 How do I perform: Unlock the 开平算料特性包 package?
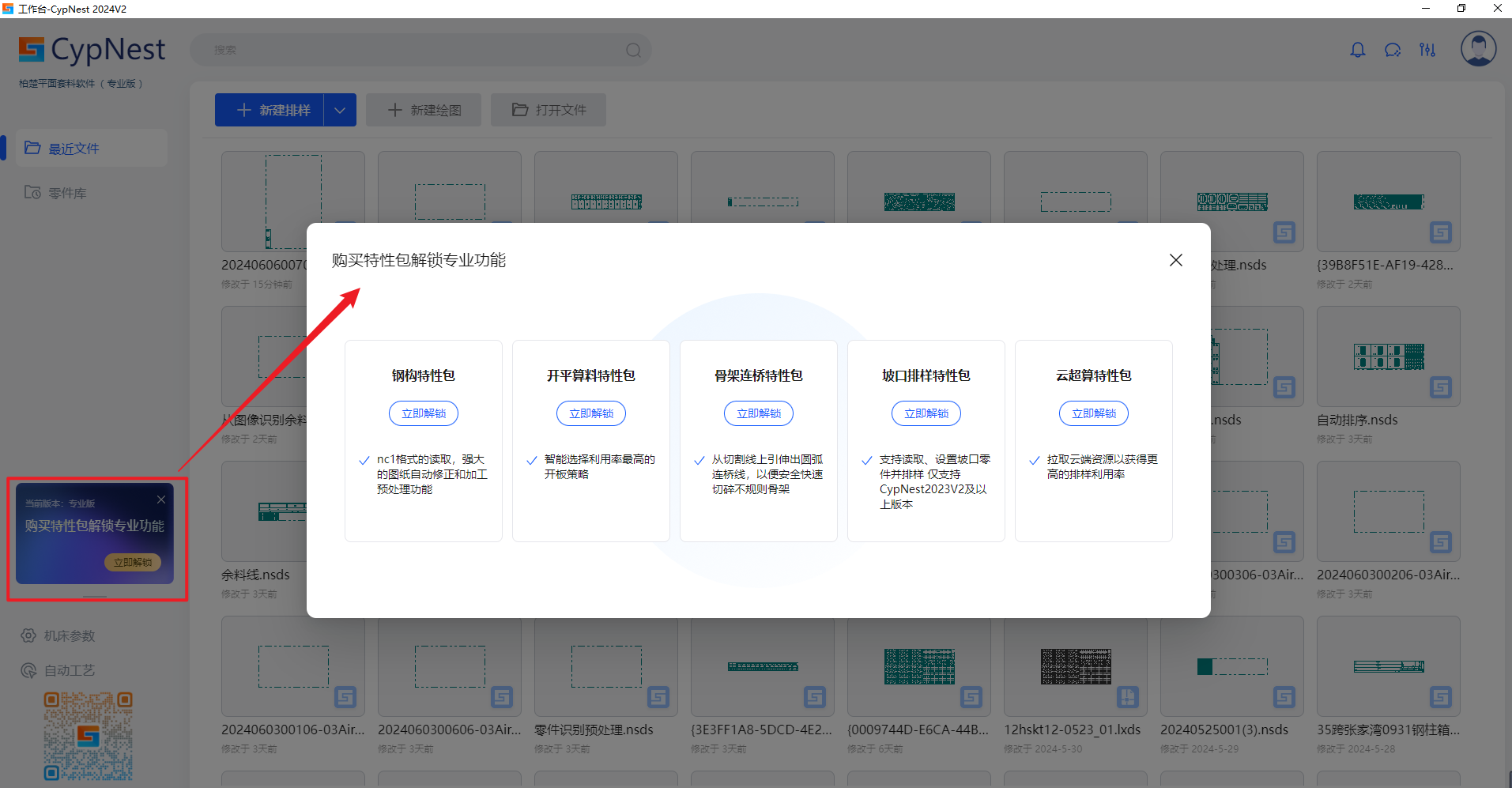591,413
